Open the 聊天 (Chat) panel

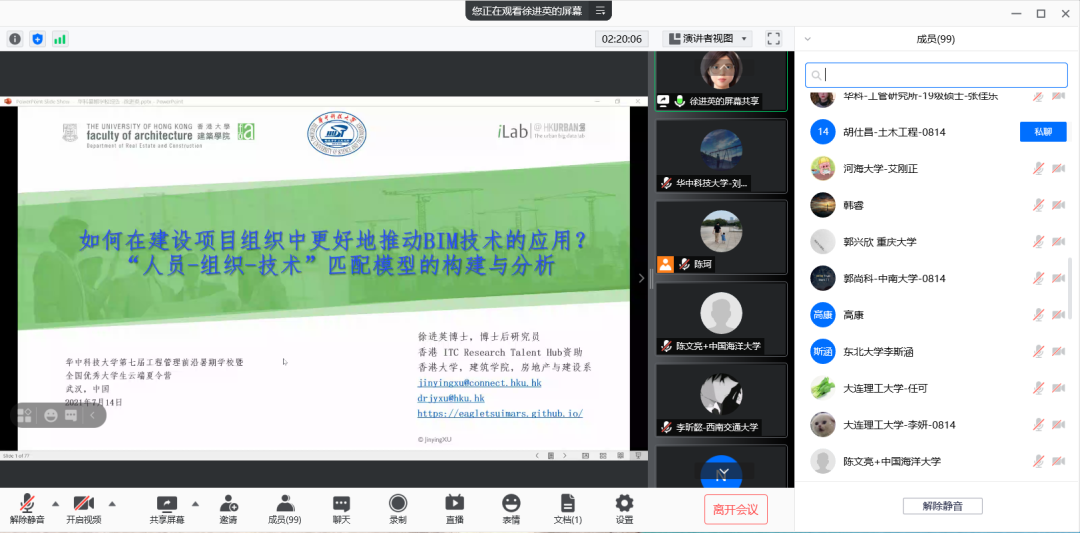341,508
